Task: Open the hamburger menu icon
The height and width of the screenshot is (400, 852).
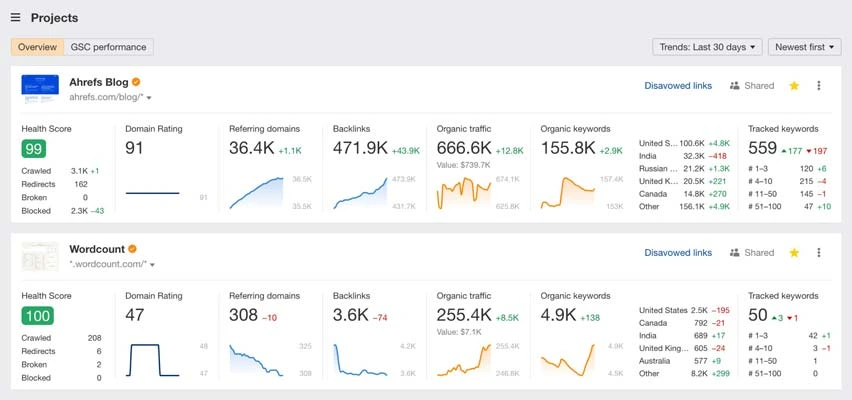Action: click(x=16, y=18)
